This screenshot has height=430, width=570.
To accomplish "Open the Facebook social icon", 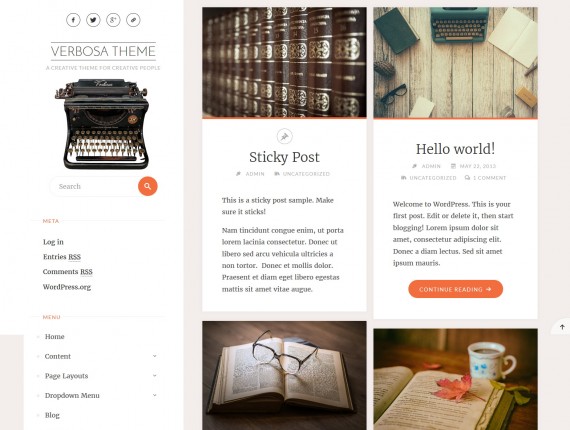I will pos(73,20).
